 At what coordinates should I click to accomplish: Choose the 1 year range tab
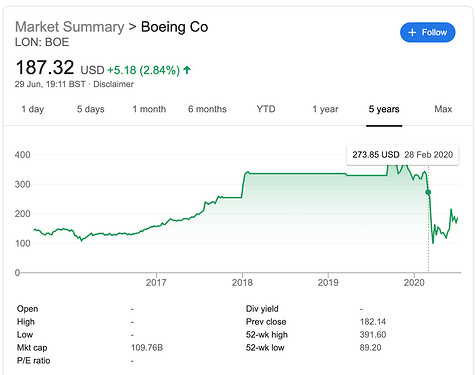(325, 109)
